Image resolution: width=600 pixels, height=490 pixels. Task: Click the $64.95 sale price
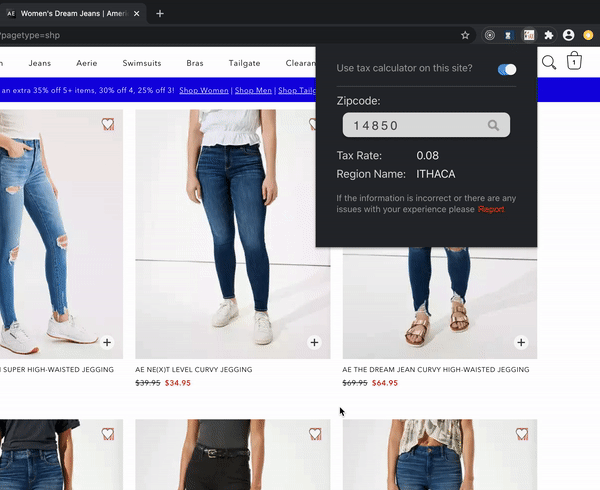(x=385, y=383)
